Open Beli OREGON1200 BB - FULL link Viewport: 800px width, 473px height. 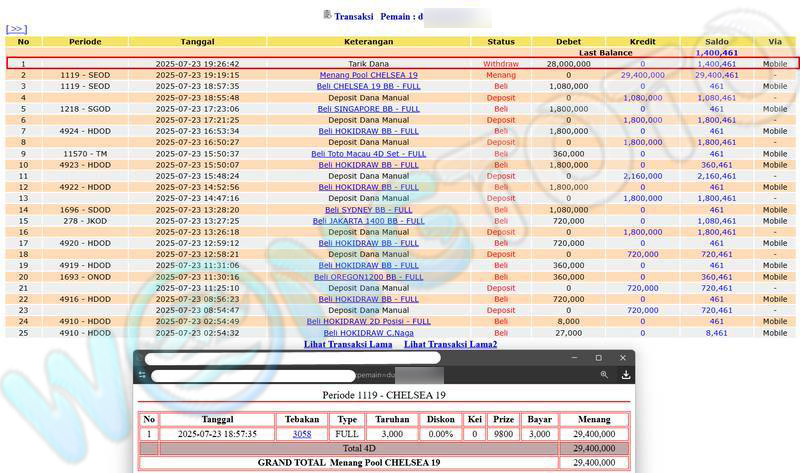(x=368, y=277)
